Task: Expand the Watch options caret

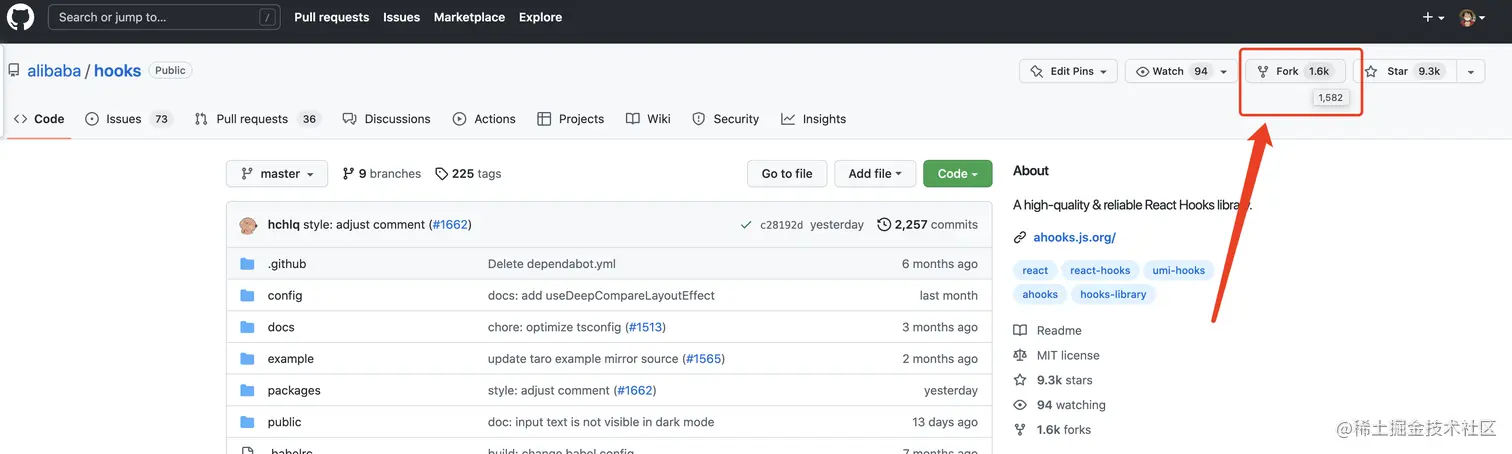Action: pyautogui.click(x=1224, y=71)
